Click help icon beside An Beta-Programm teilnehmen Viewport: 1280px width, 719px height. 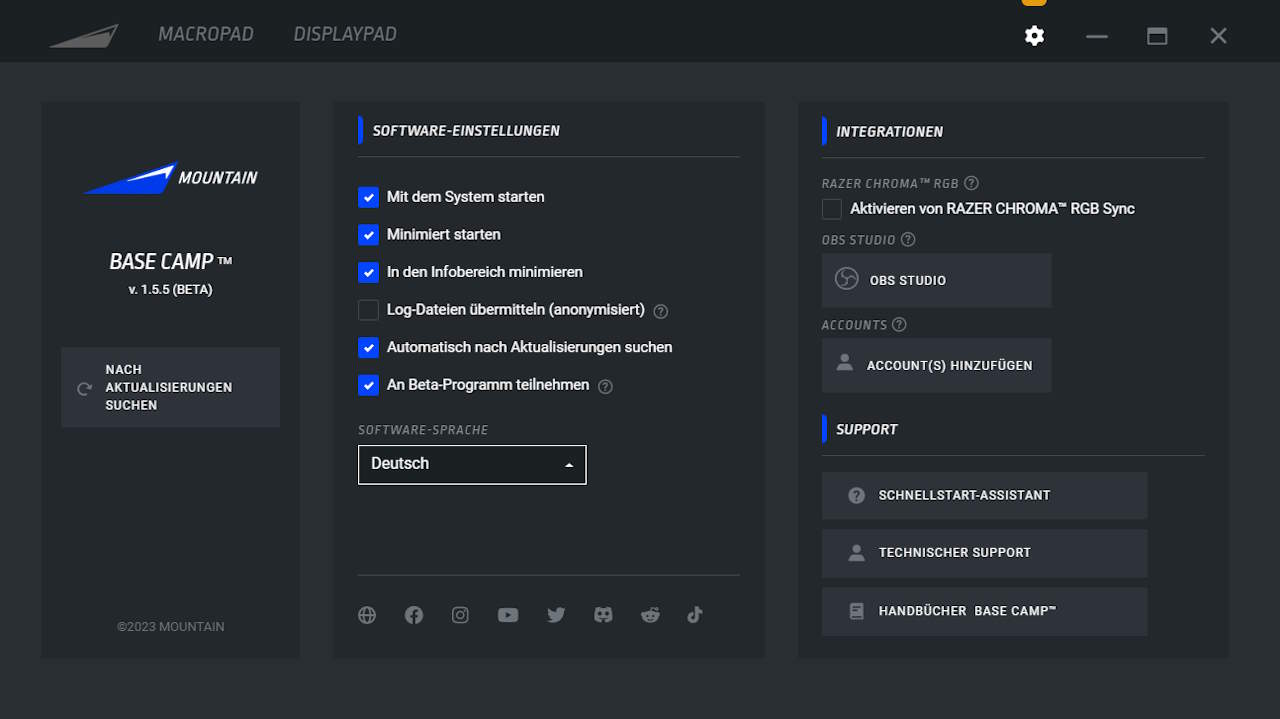[x=605, y=386]
